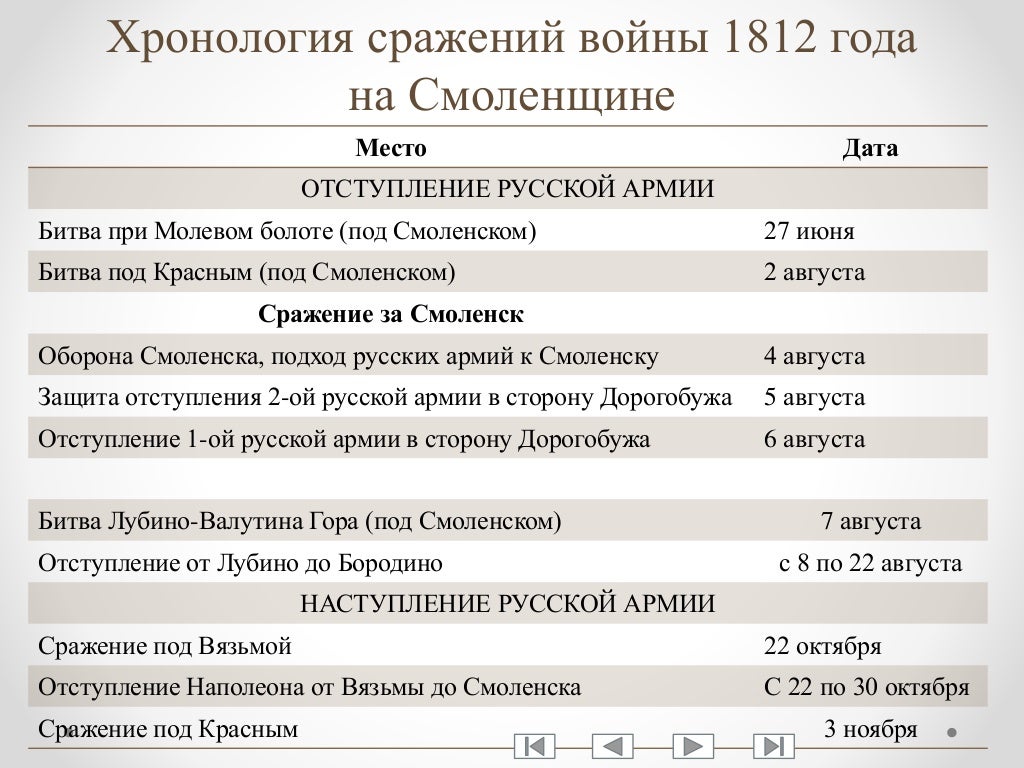Select the "ОТСТУПЛЕНИЕ РУССКОЙ АРМИИ" section heading
The image size is (1024, 768).
click(508, 189)
